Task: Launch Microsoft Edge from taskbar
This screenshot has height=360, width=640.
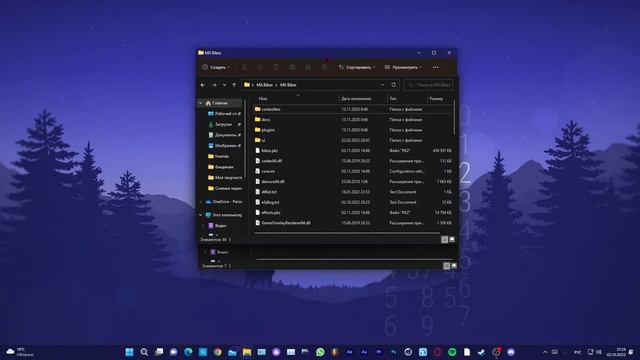Action: click(188, 352)
